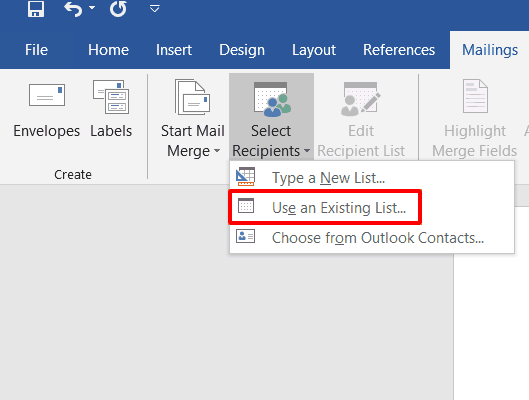Select Use an Existing List option
This screenshot has height=400, width=529.
(372, 207)
